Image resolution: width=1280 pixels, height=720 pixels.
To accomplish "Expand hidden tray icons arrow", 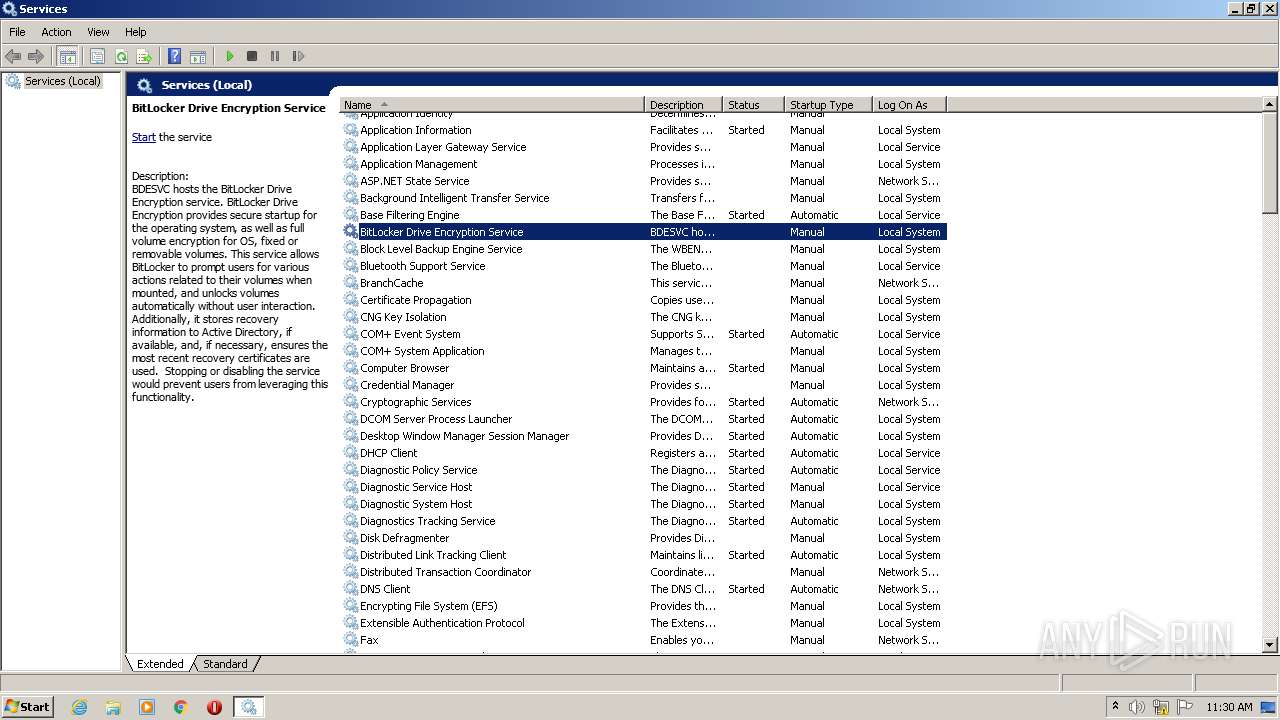I will coord(1115,707).
